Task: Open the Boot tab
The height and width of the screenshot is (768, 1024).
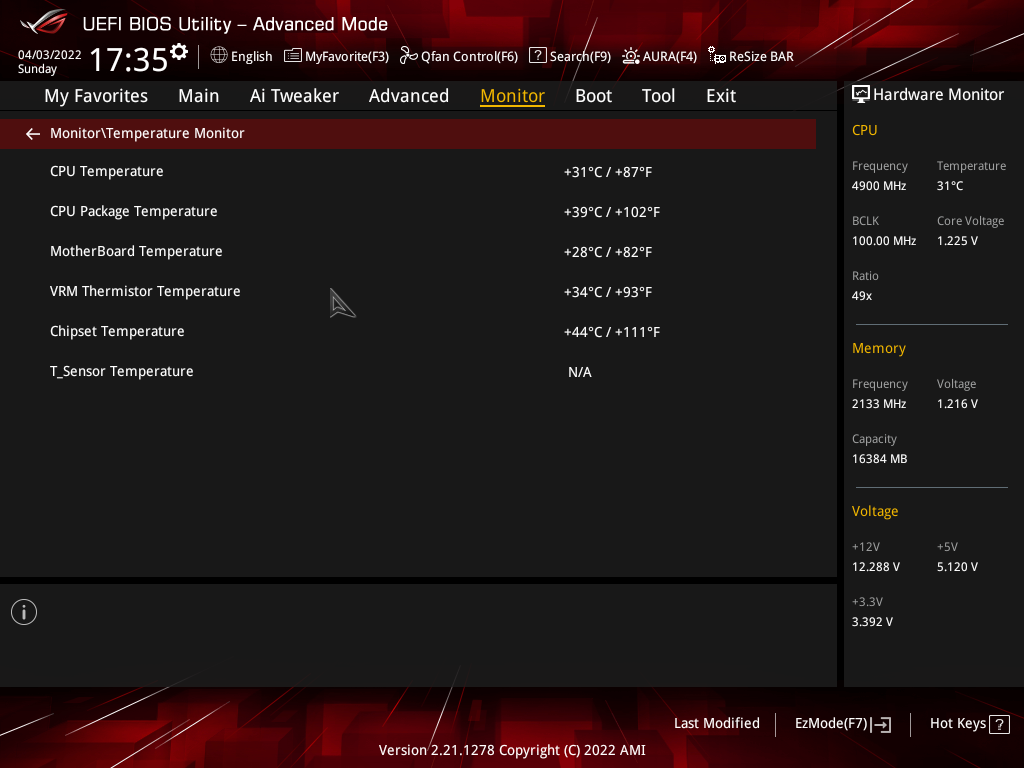Action: click(594, 96)
